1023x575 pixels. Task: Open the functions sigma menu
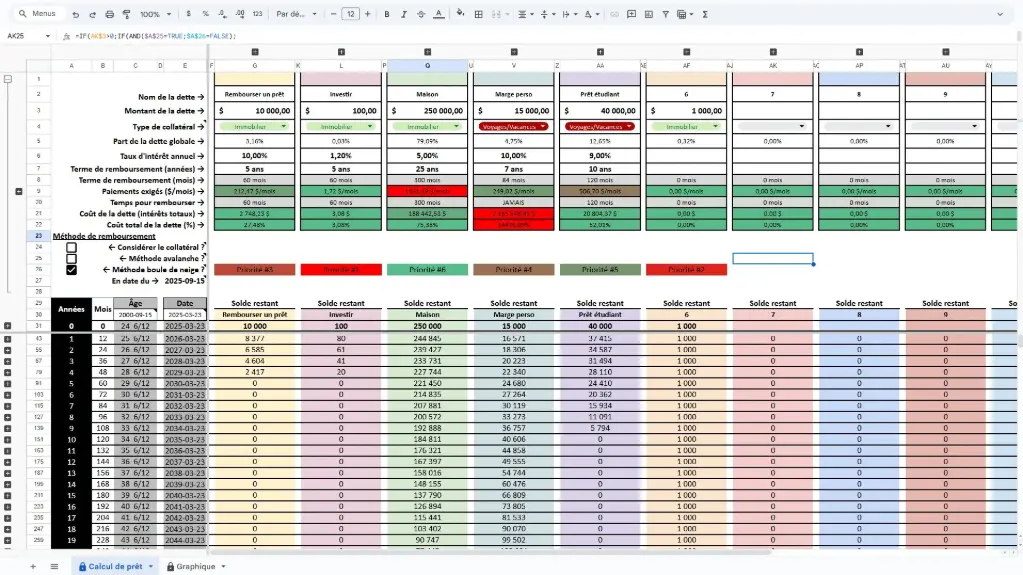[x=705, y=14]
